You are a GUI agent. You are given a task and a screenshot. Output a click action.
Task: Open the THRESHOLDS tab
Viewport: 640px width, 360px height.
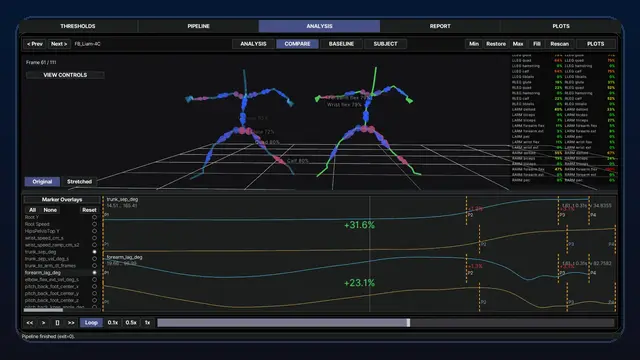(x=78, y=26)
